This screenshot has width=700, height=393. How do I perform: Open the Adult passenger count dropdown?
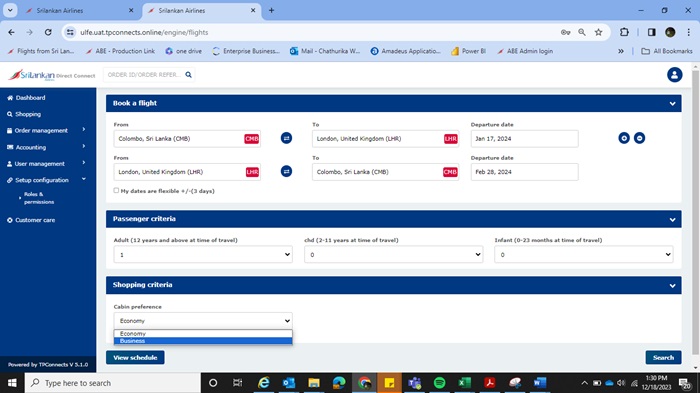click(x=203, y=255)
